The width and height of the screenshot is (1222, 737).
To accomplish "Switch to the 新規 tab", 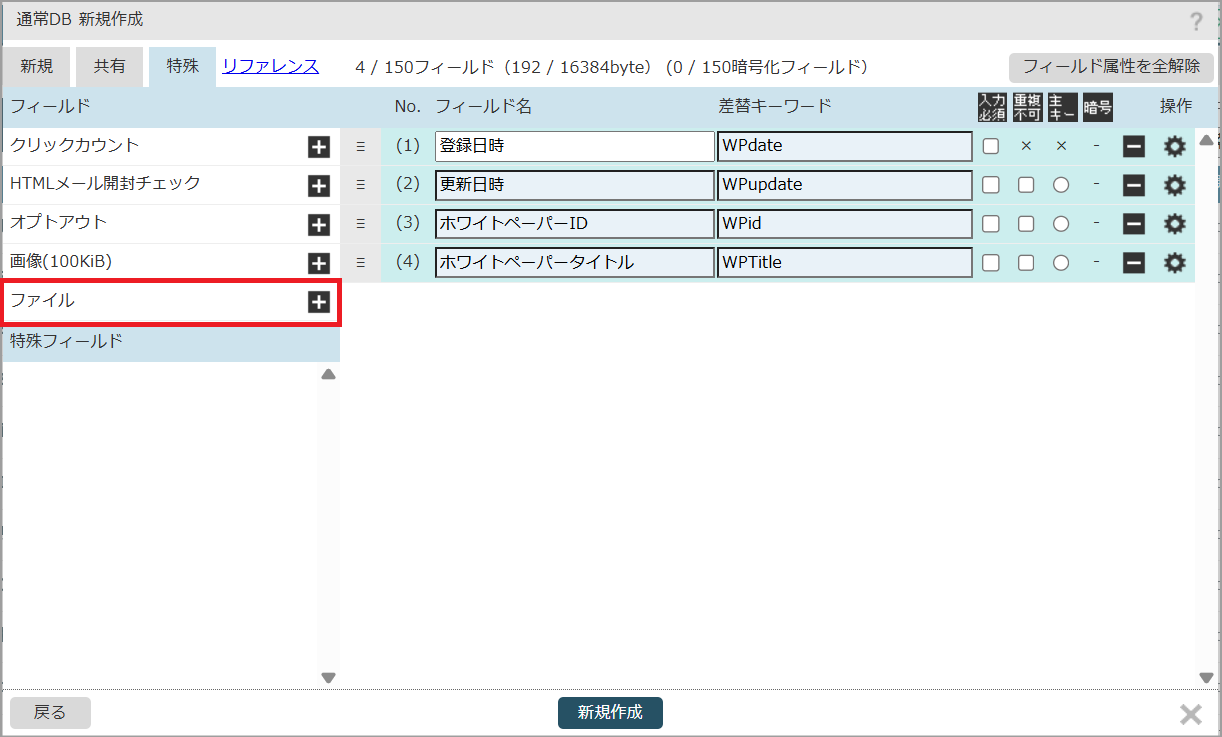I will click(36, 67).
